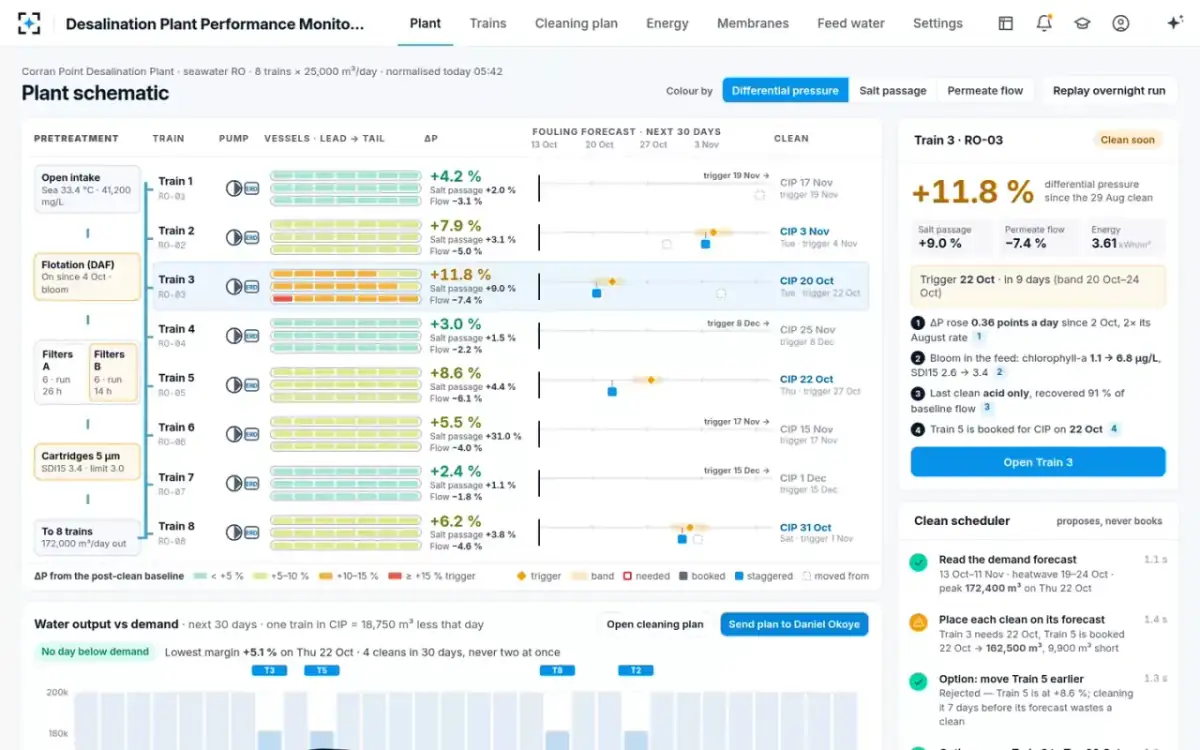Image resolution: width=1200 pixels, height=750 pixels.
Task: Click Train 2 ERD icon
Action: coord(251,237)
